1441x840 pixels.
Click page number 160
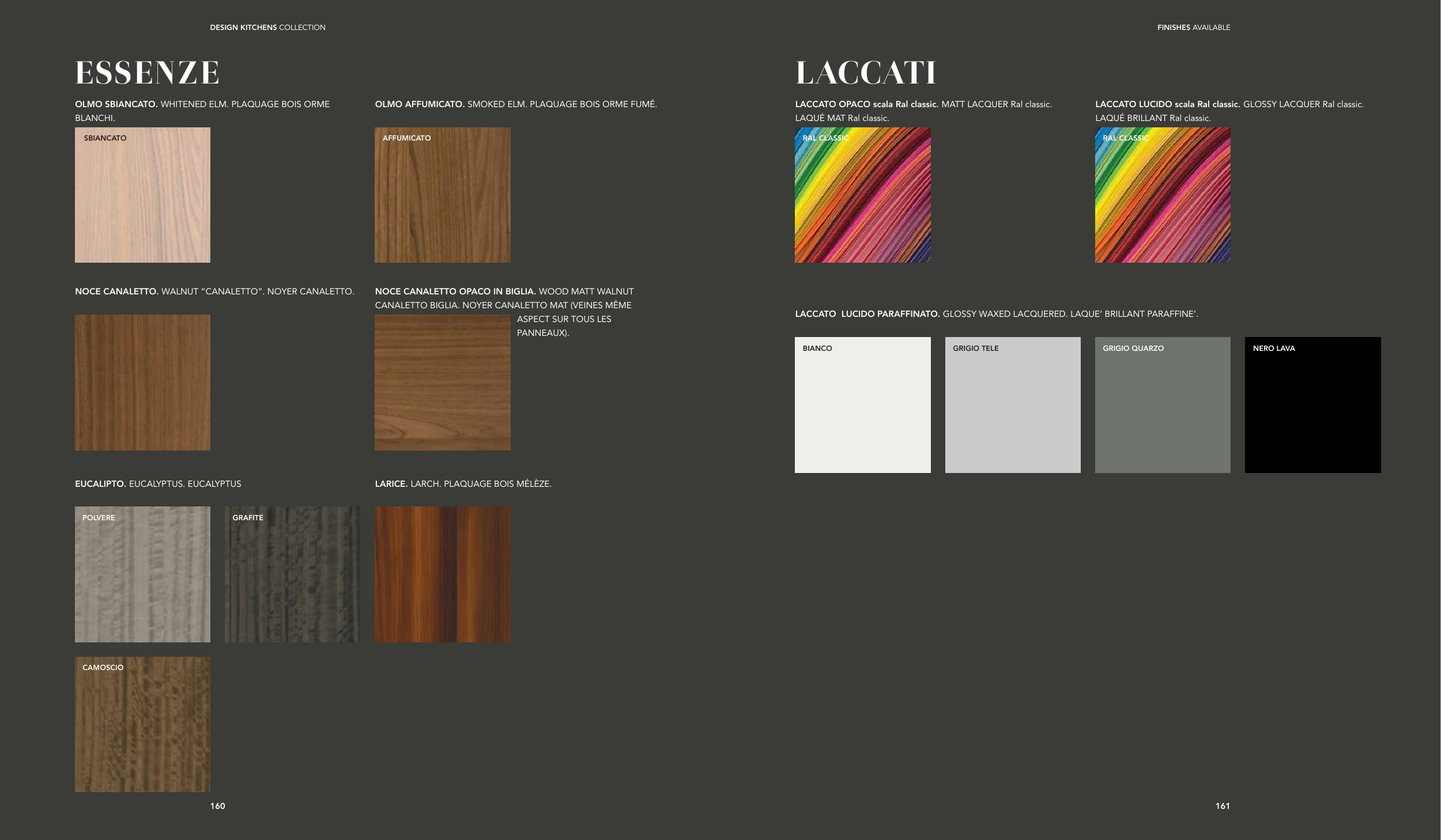(217, 806)
